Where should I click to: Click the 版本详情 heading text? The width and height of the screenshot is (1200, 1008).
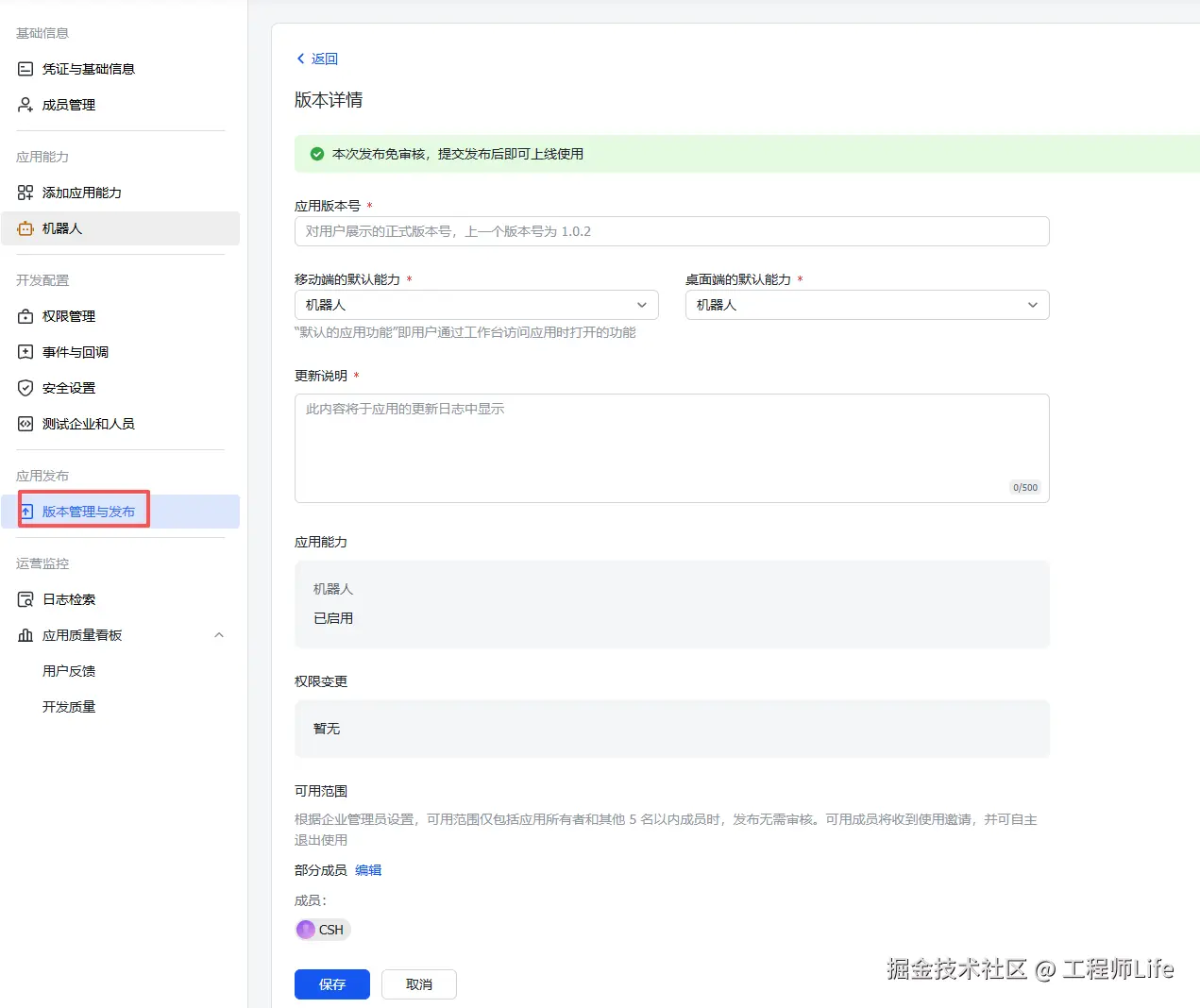pyautogui.click(x=329, y=100)
